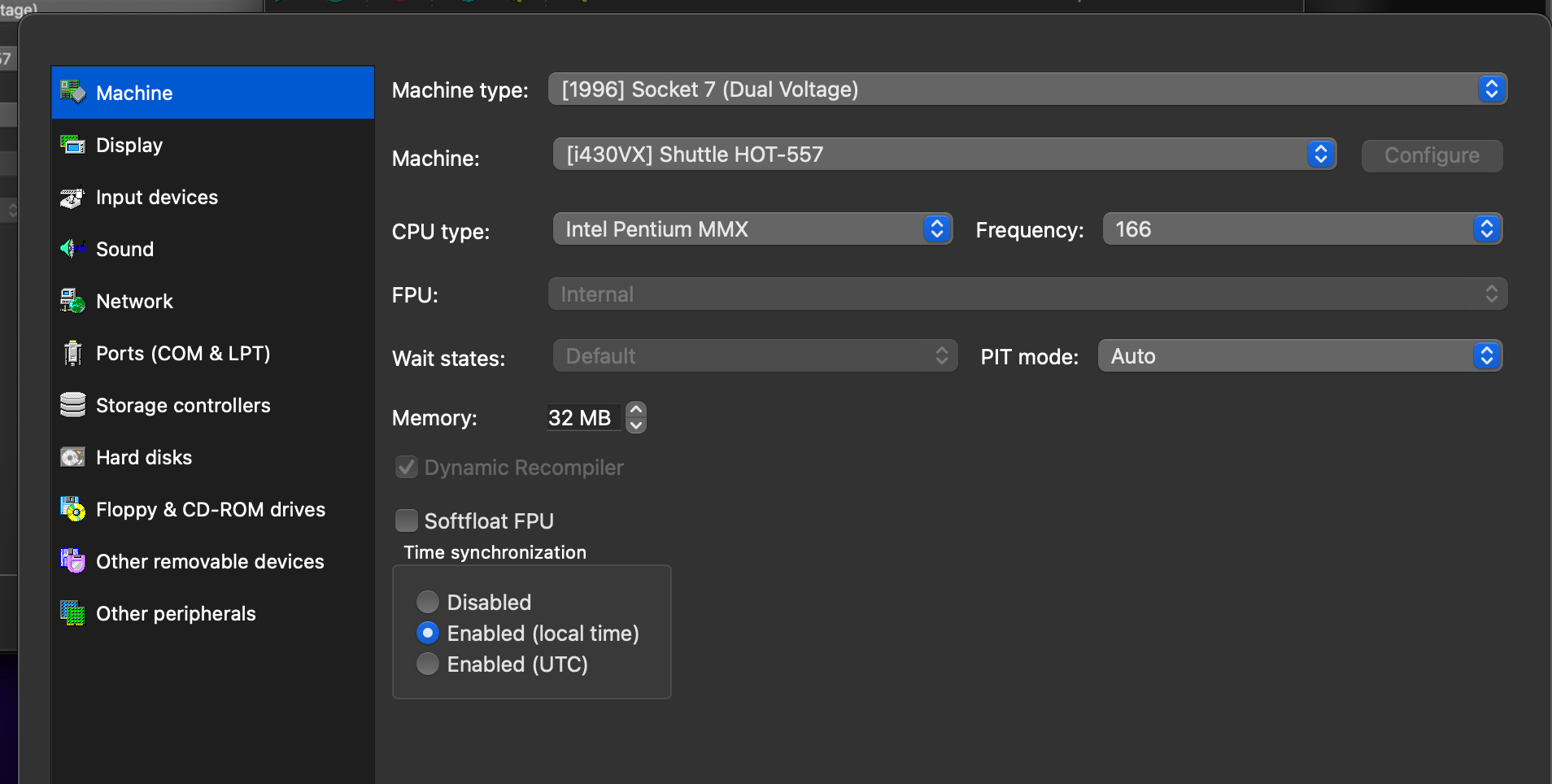1552x784 pixels.
Task: Click the Hard disks drive icon
Action: 72,457
